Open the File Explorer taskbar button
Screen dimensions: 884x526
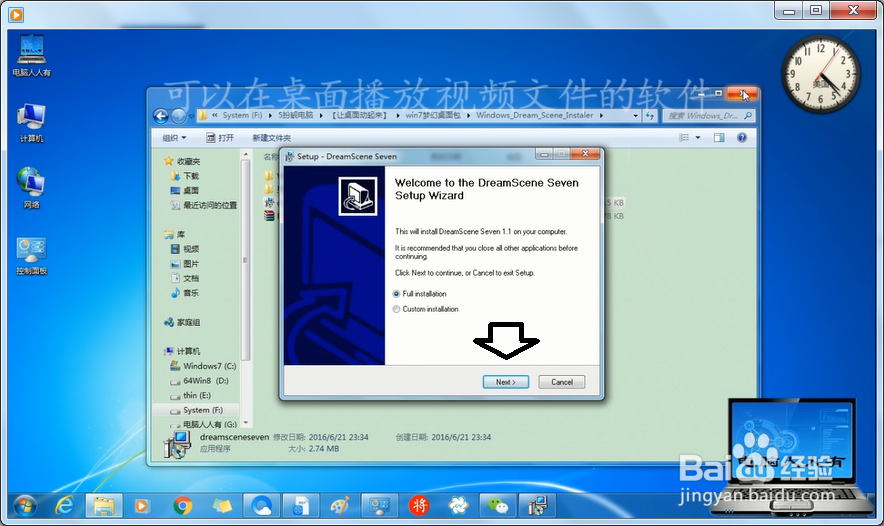pos(104,506)
